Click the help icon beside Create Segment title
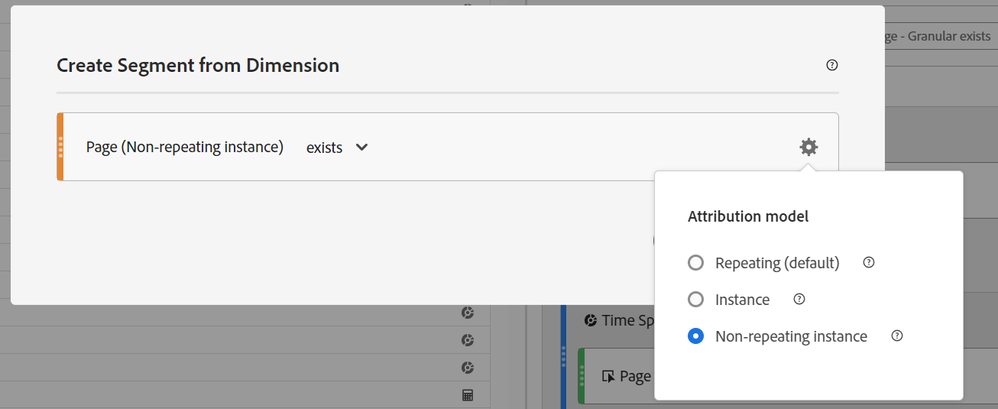The height and width of the screenshot is (409, 998). pyautogui.click(x=831, y=65)
